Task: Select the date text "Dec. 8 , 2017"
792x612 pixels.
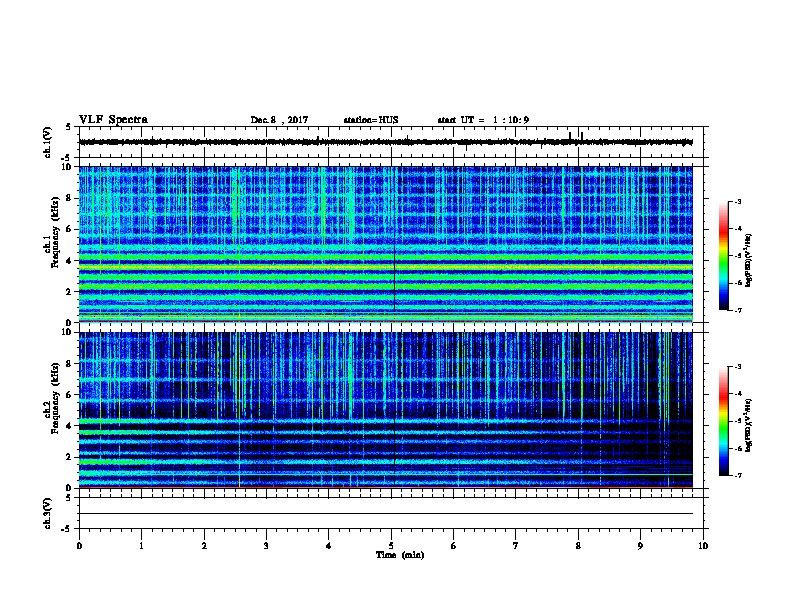Action: tap(279, 120)
